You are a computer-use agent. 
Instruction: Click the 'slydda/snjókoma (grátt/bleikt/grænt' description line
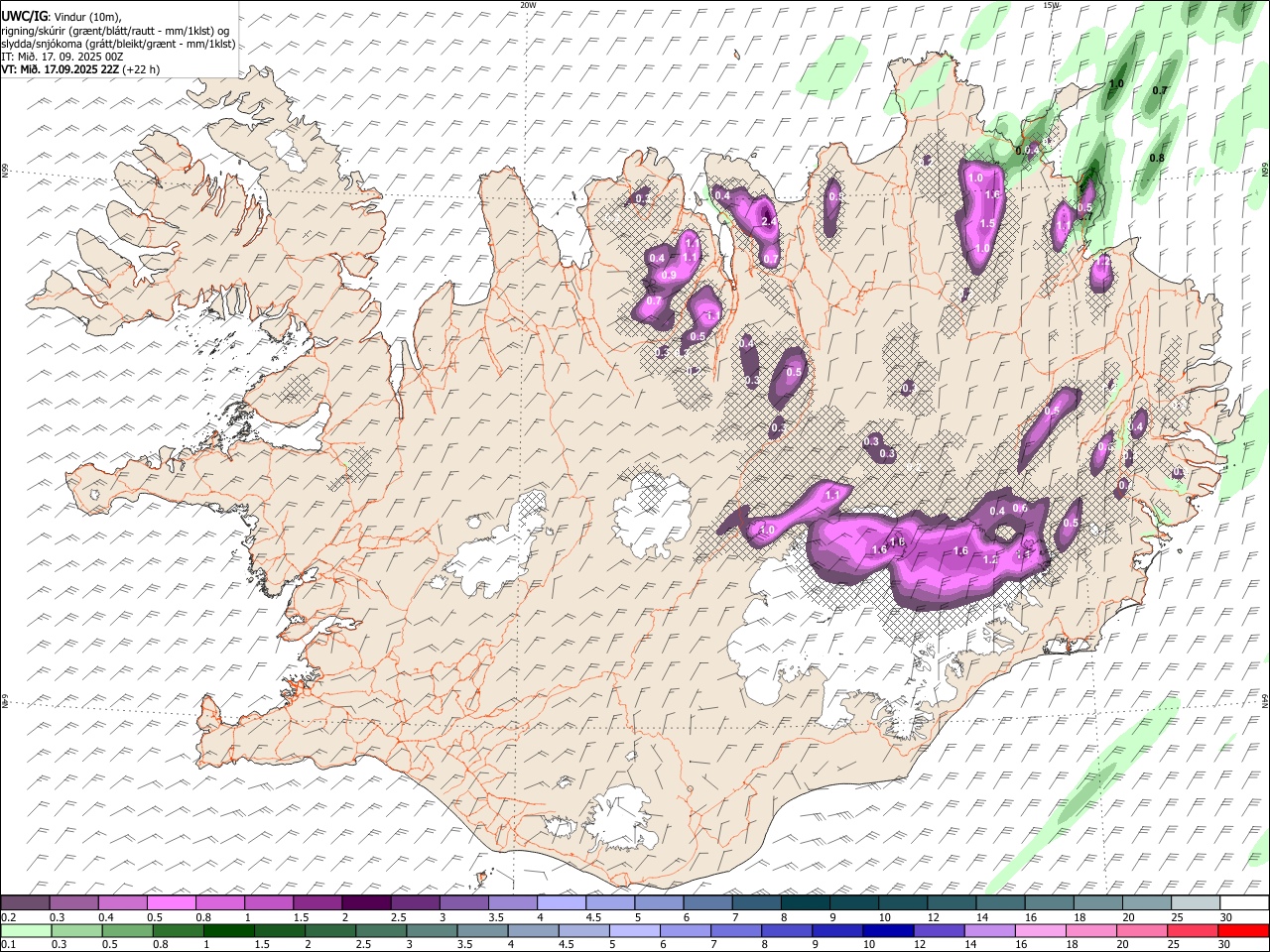[x=118, y=44]
